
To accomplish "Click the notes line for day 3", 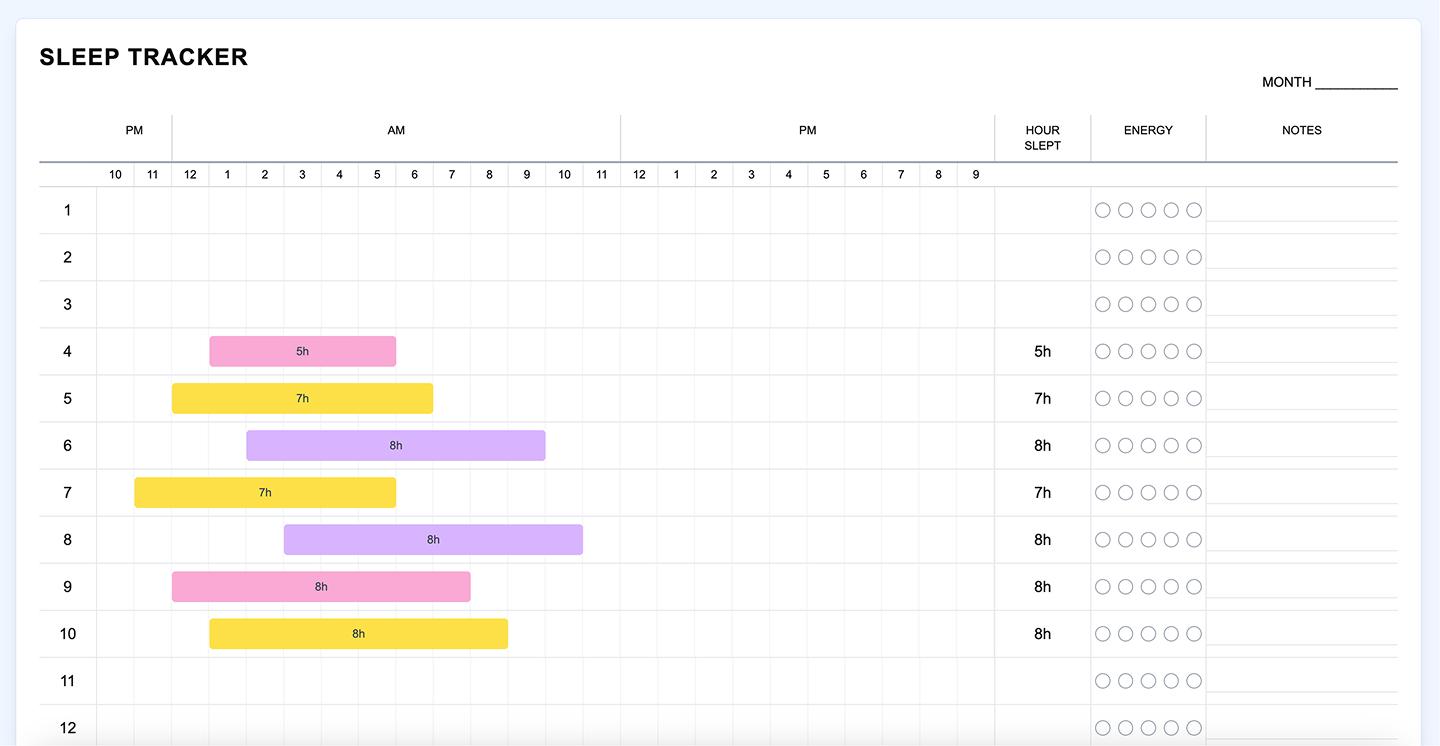I will 1302,304.
